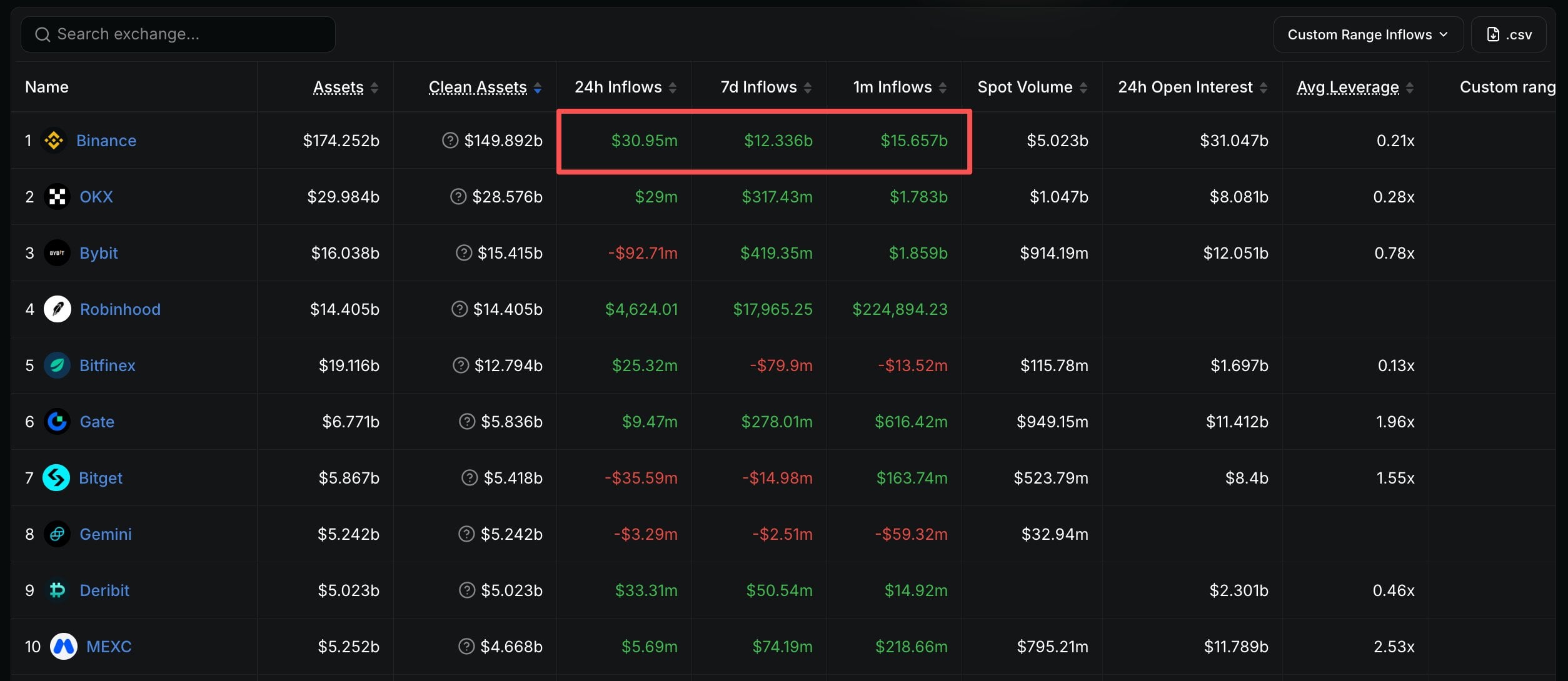Select Robinhood 1m inflows value $224,894.23
The width and height of the screenshot is (1568, 681).
click(900, 309)
